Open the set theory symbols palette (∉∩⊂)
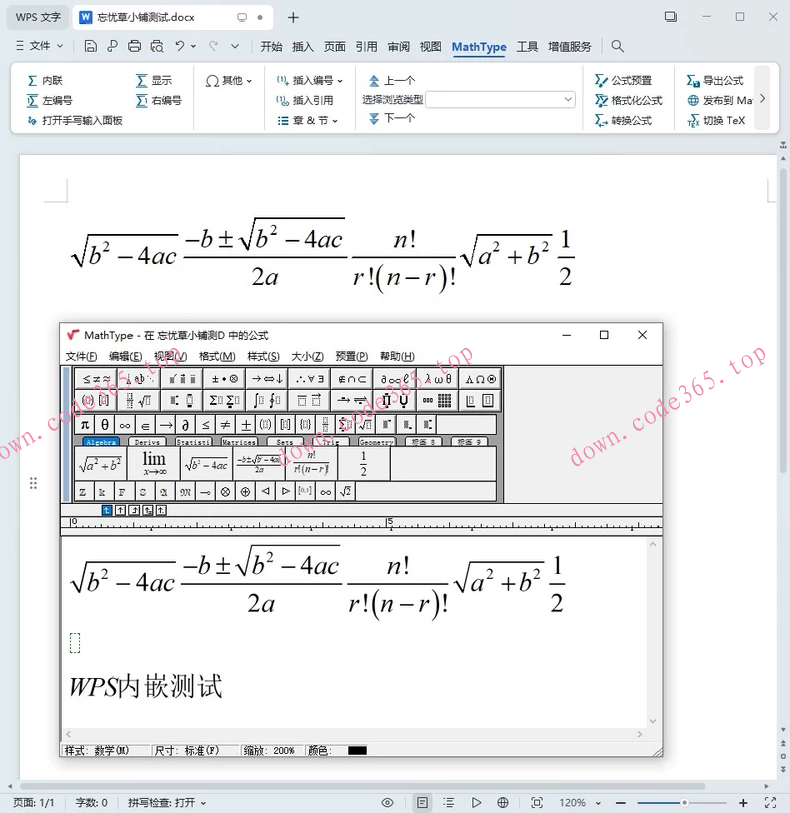Viewport: 790px width, 813px height. click(x=352, y=379)
